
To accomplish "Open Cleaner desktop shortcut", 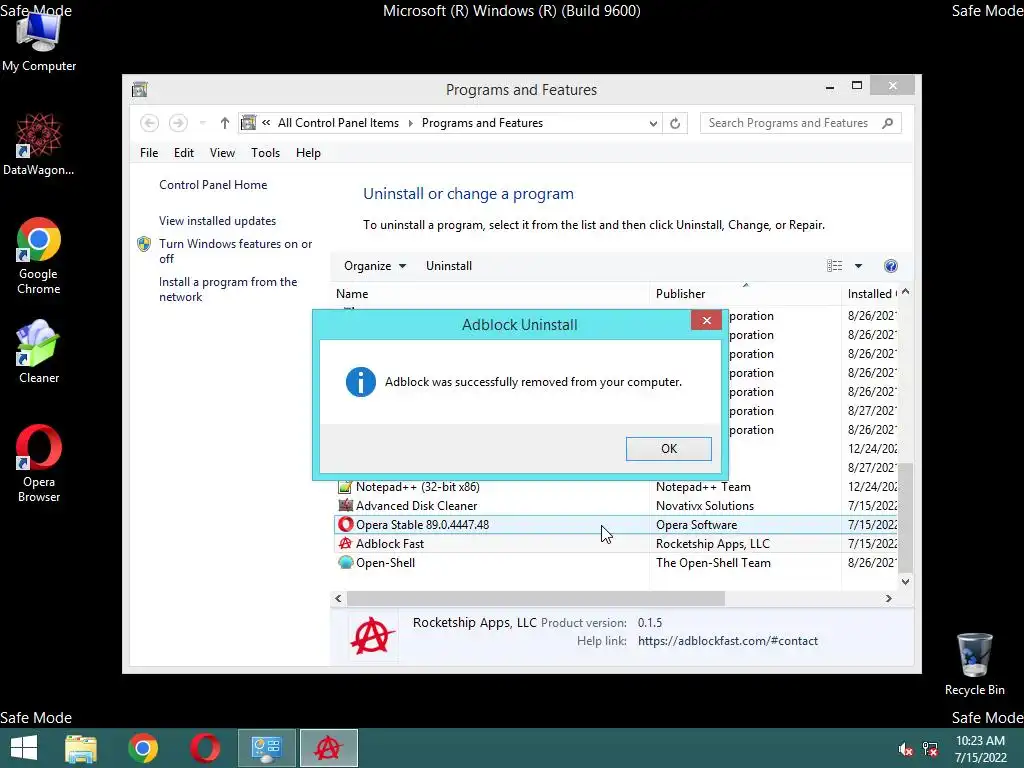I will click(39, 351).
